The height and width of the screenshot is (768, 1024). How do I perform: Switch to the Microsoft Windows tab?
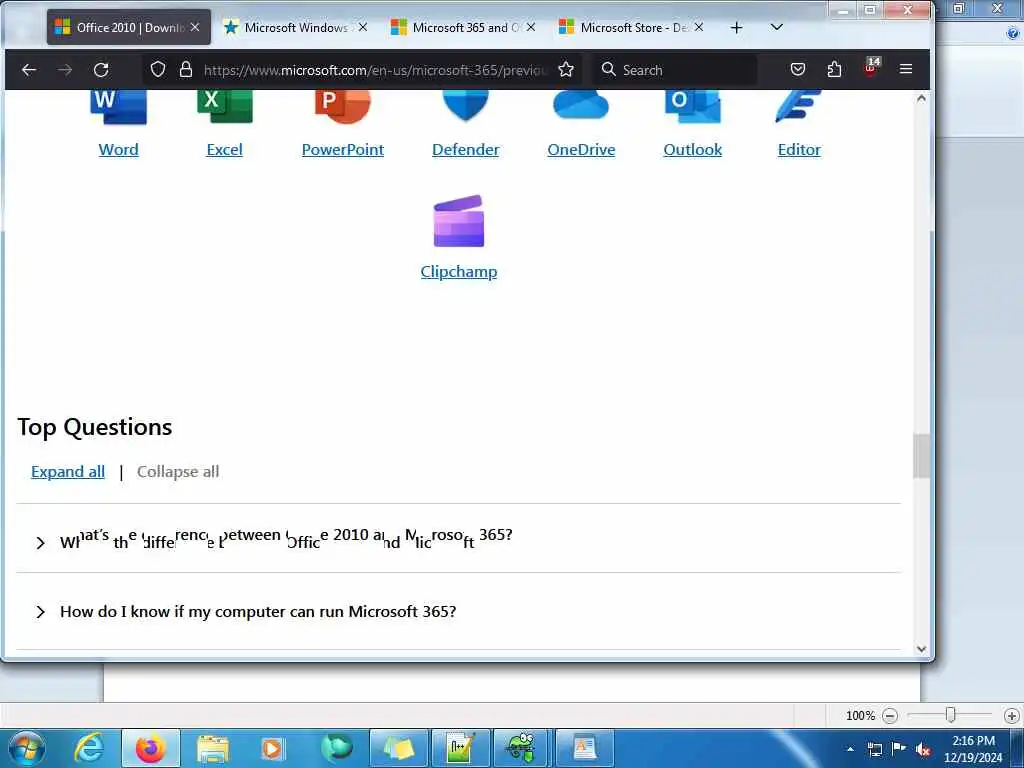[296, 27]
